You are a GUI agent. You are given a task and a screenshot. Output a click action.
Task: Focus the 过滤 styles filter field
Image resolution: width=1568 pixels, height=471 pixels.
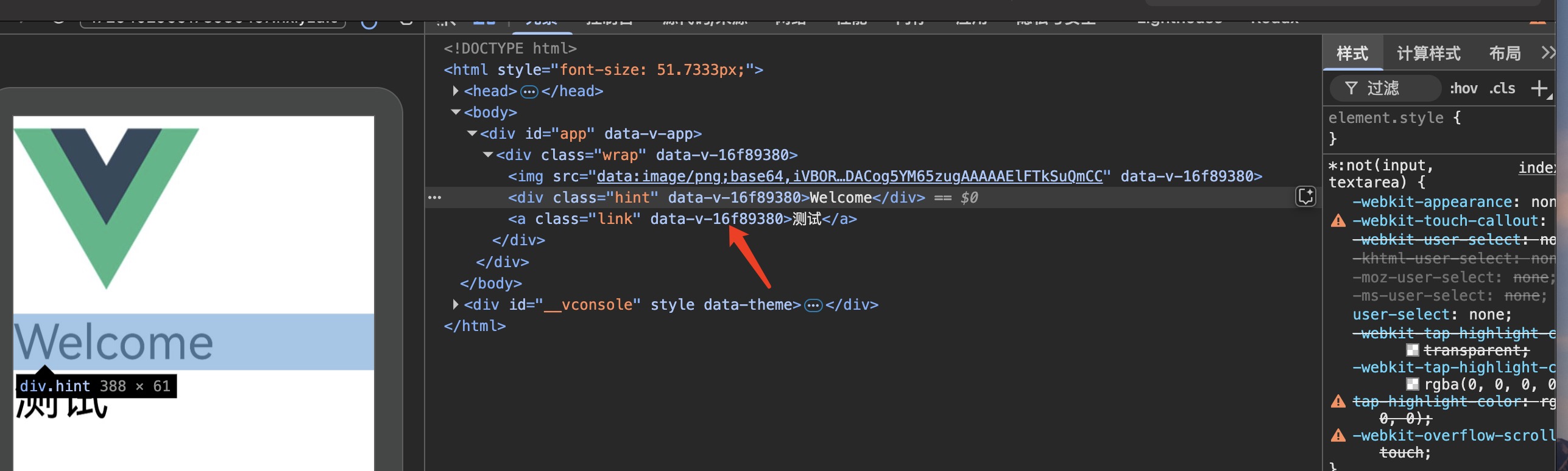[x=1385, y=88]
